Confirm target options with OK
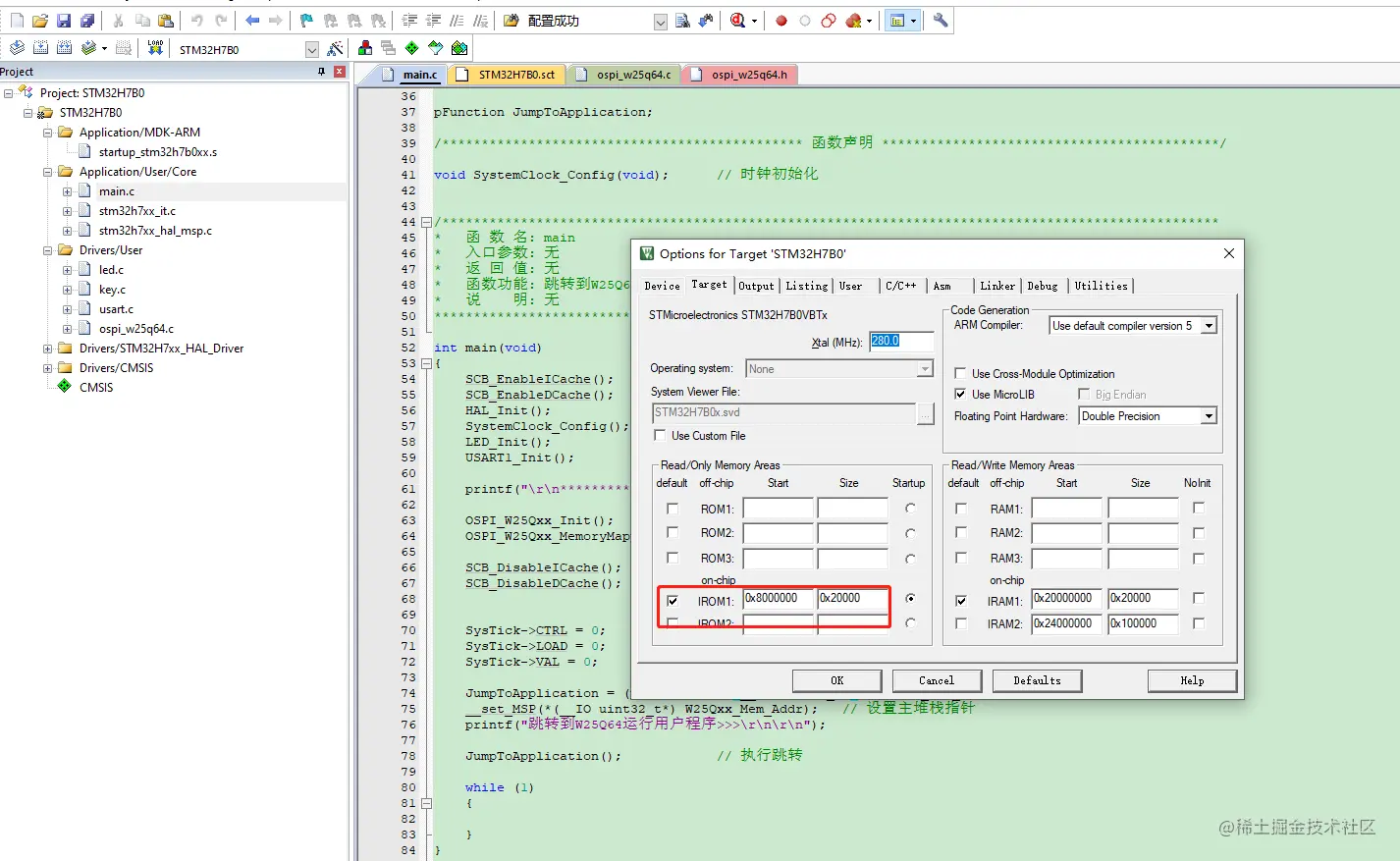The width and height of the screenshot is (1400, 861). (x=837, y=680)
